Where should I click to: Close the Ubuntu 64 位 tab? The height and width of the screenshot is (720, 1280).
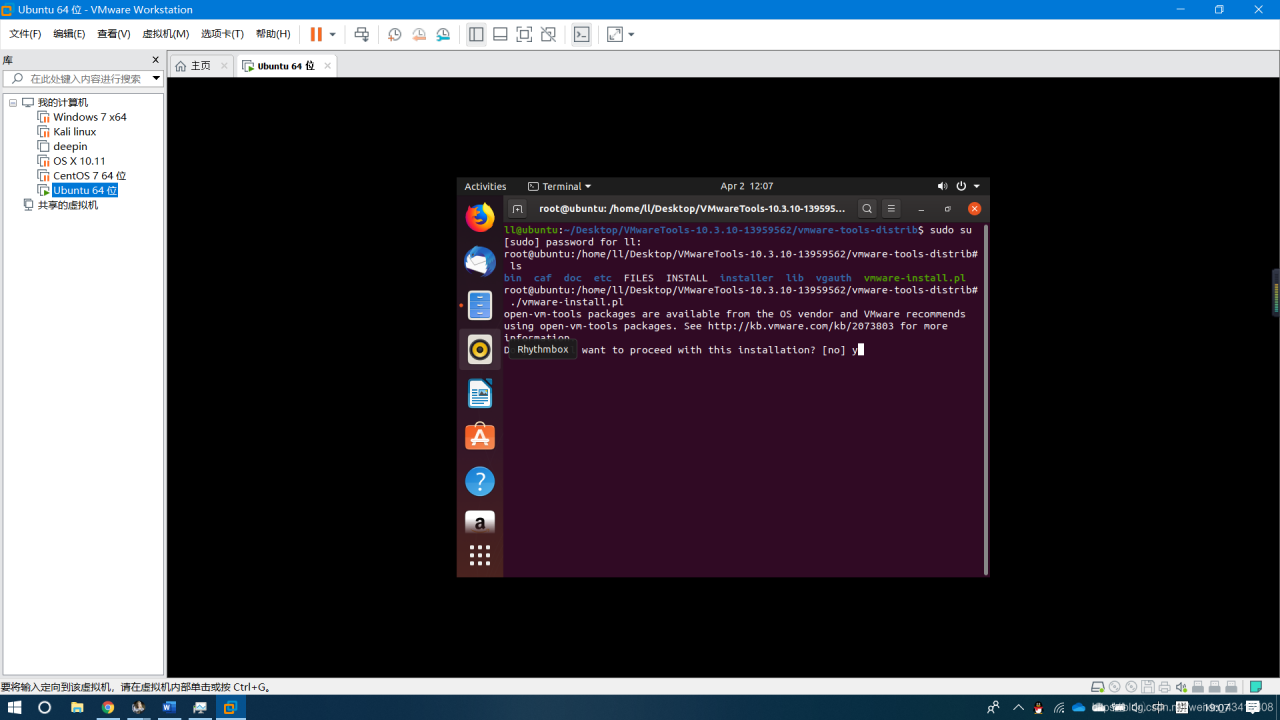(327, 66)
